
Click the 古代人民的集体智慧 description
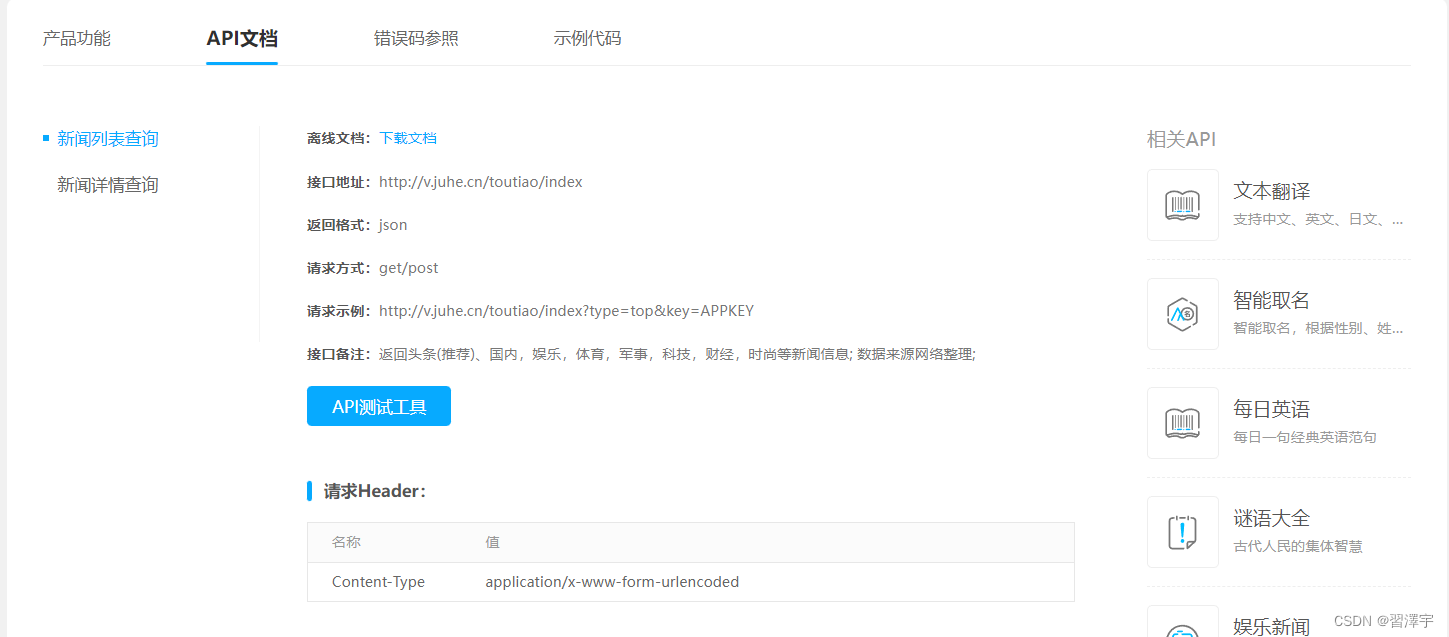pos(1298,546)
